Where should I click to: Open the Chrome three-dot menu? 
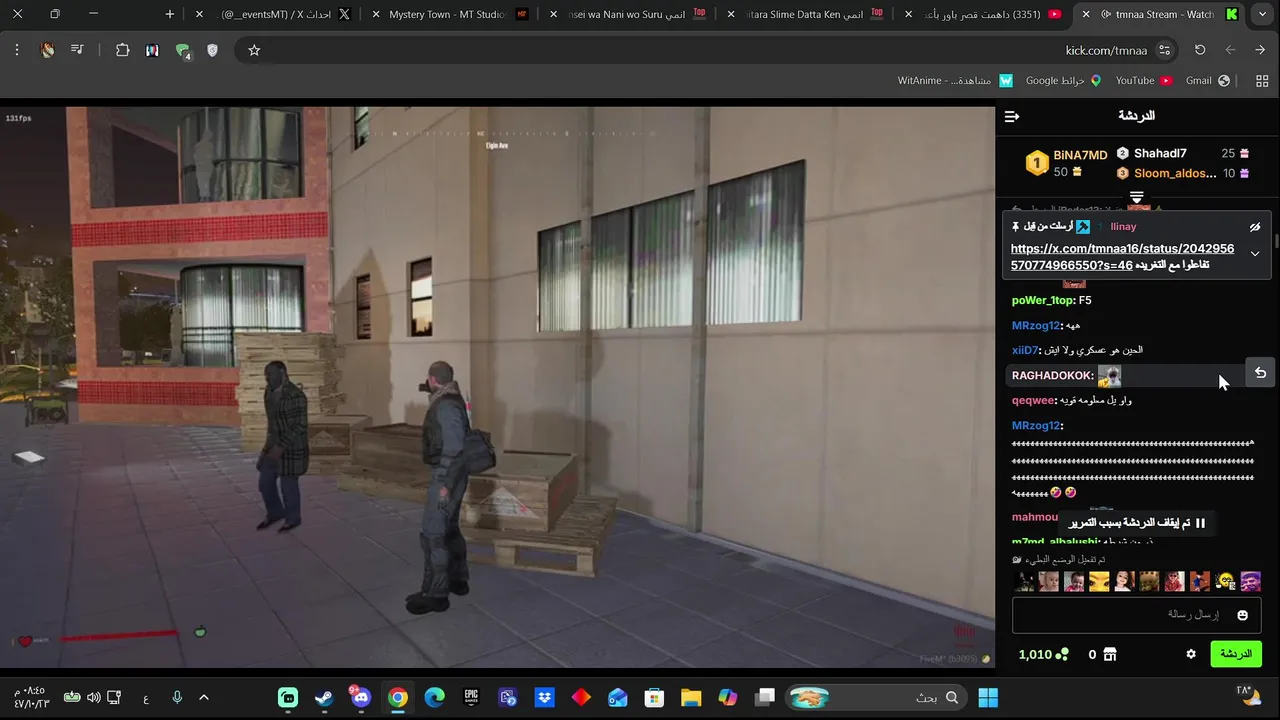point(17,50)
